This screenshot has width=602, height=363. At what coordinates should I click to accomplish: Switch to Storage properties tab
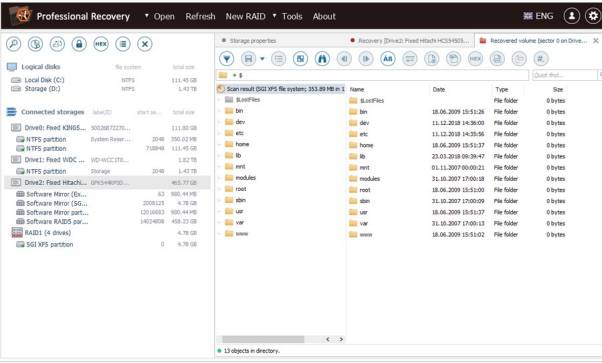coord(280,41)
